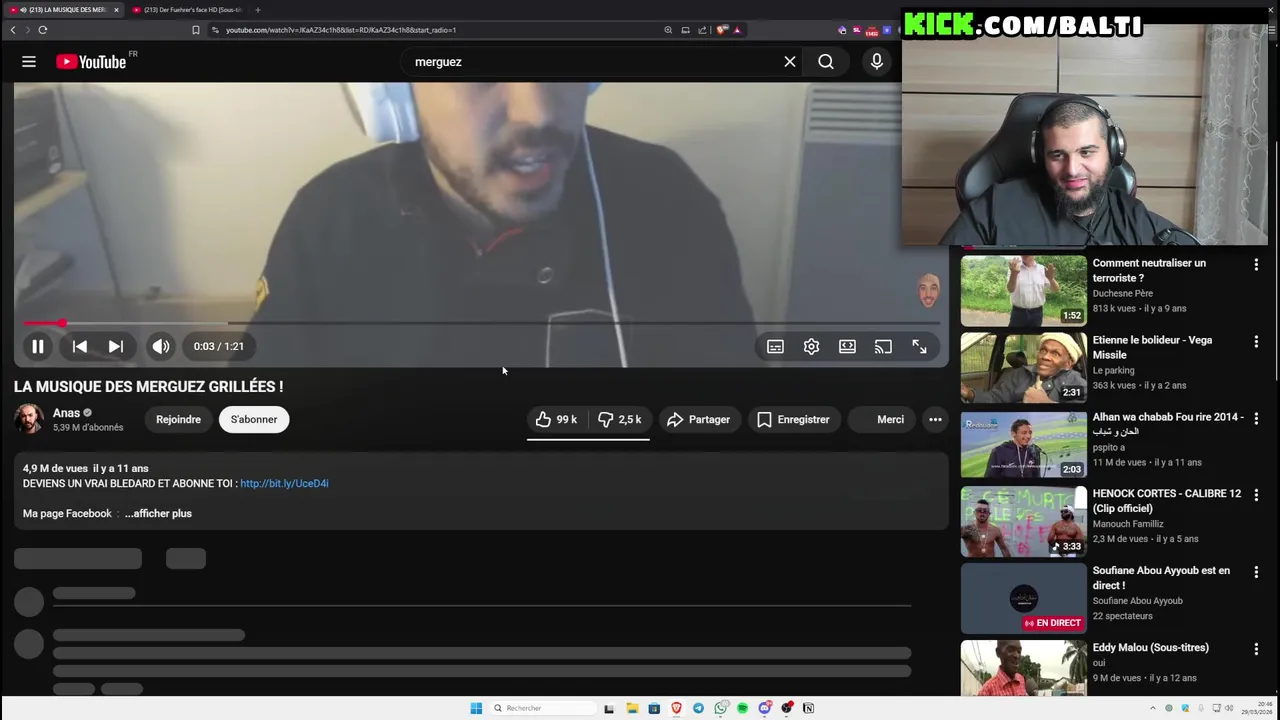Viewport: 1280px width, 720px height.
Task: Open File Explorer from the taskbar
Action: [632, 708]
